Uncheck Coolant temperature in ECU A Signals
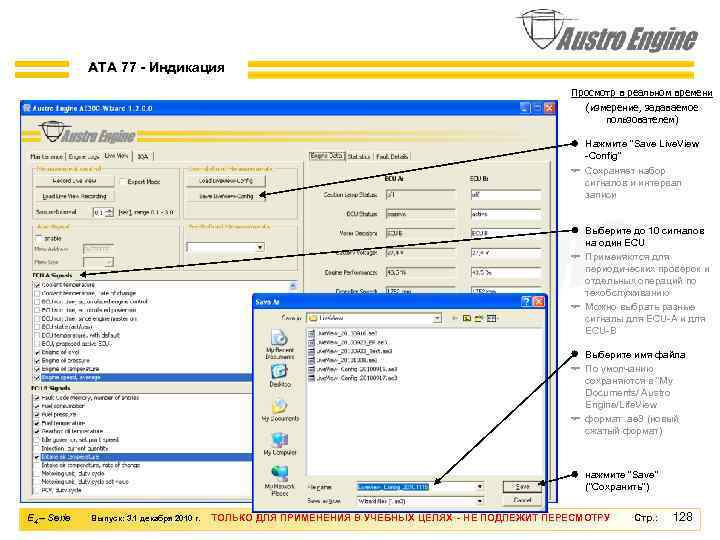The width and height of the screenshot is (720, 540). pos(37,285)
